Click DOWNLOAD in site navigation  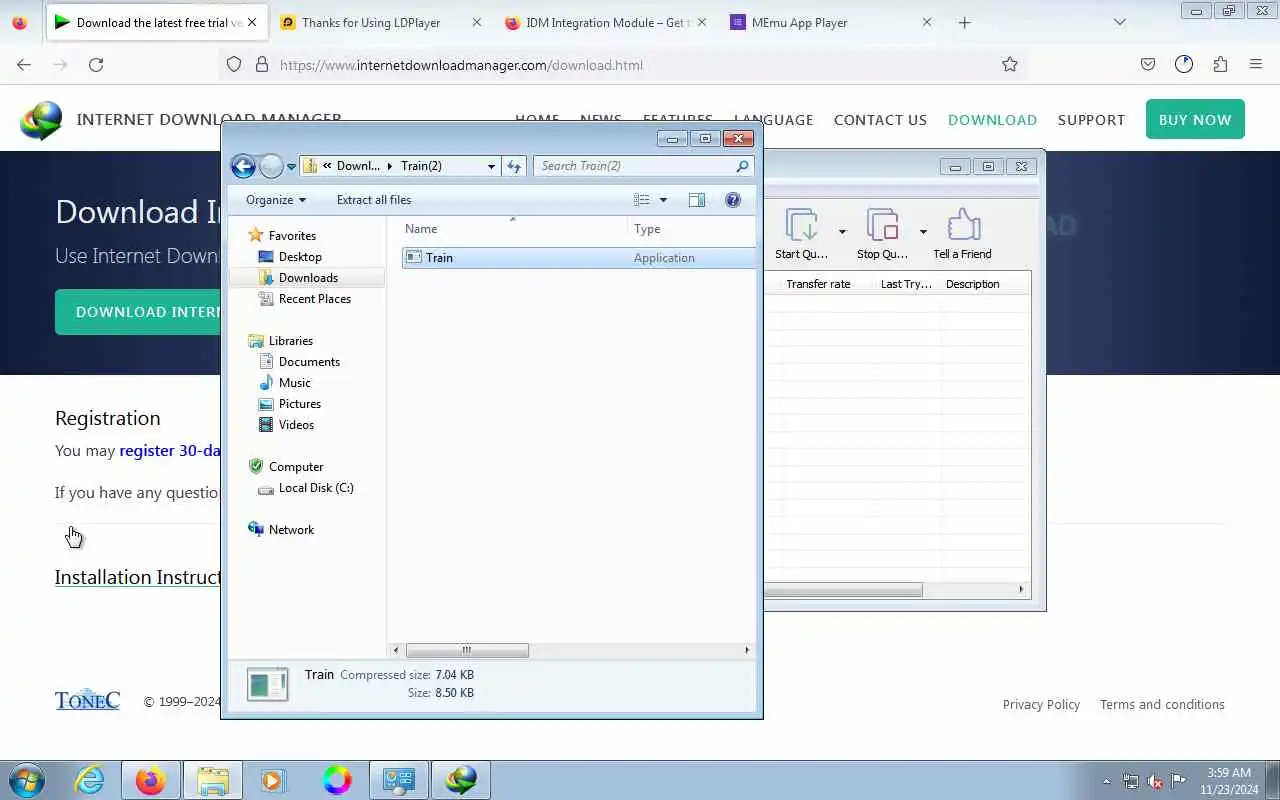[x=992, y=120]
